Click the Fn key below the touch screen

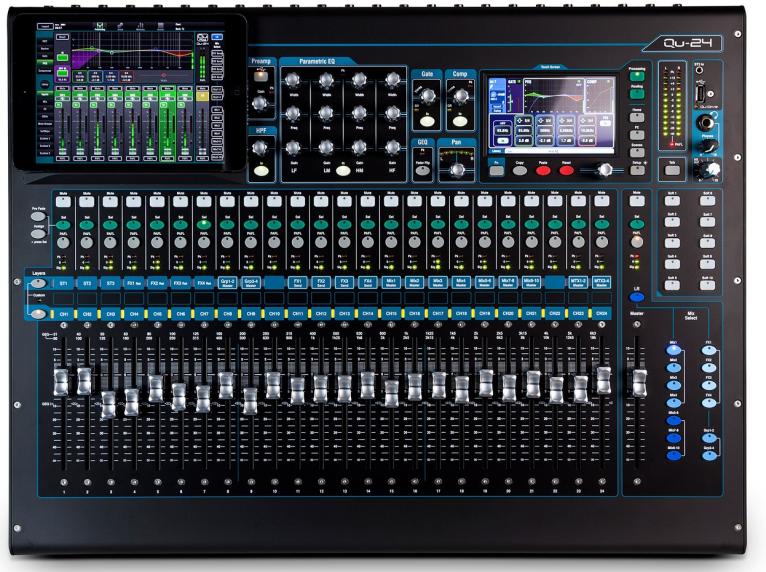[x=497, y=170]
